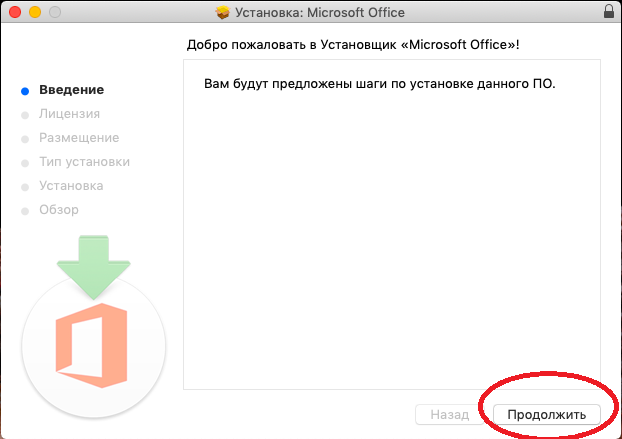Click the lock icon in title bar
The image size is (622, 439).
(609, 11)
